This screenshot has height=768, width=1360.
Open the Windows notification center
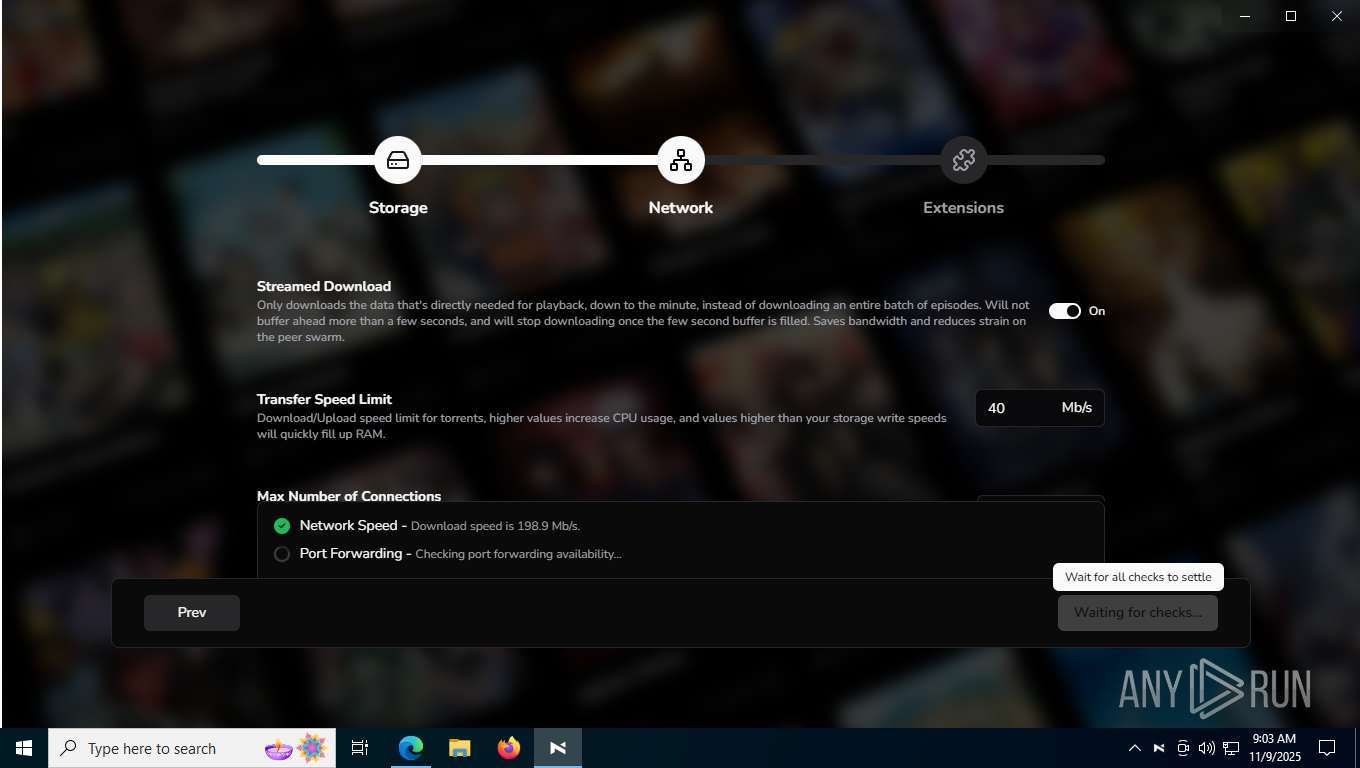[x=1327, y=748]
